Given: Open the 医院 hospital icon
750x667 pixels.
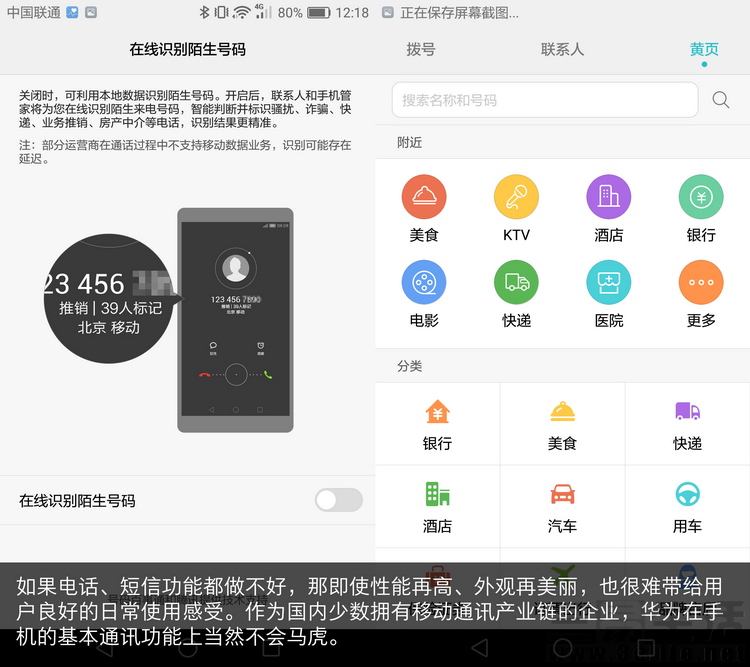Looking at the screenshot, I should (608, 283).
